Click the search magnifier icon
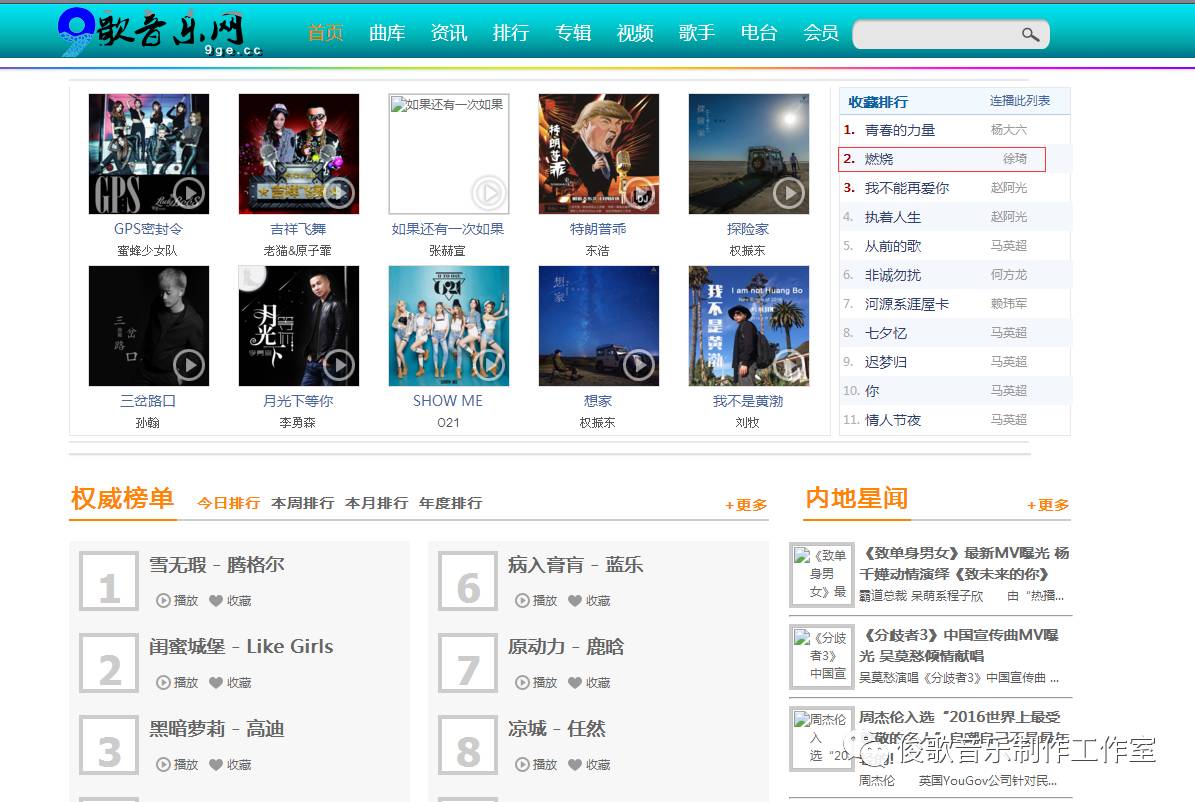The image size is (1195, 802). coord(1030,34)
